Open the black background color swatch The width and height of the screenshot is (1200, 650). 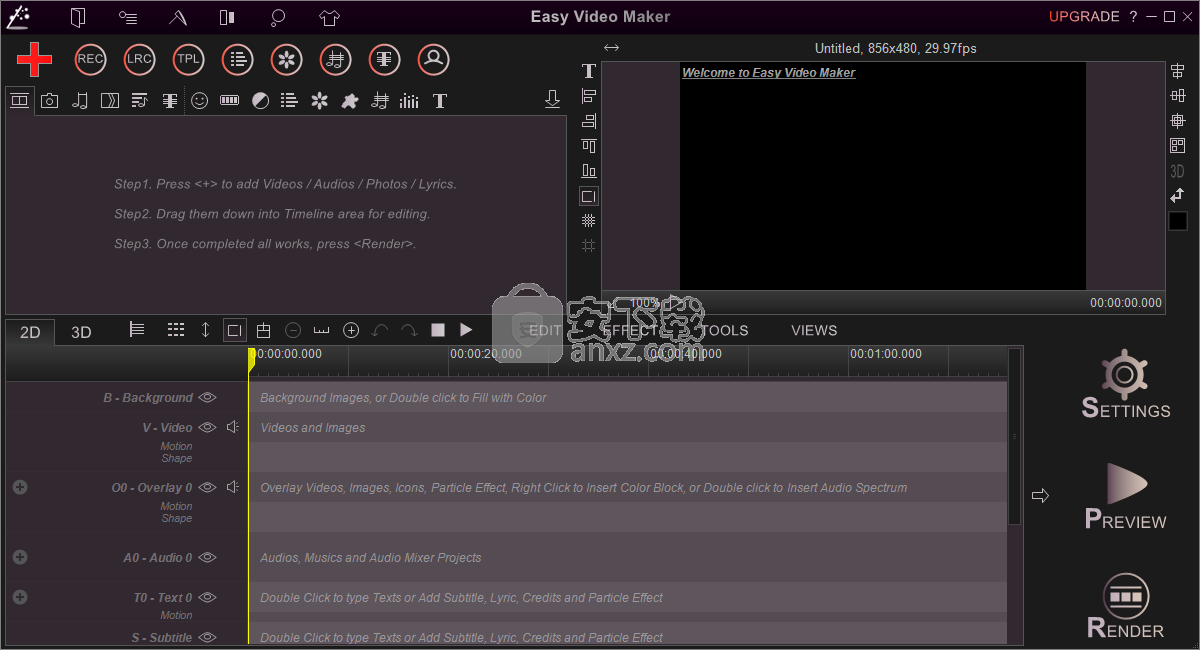coord(1178,221)
